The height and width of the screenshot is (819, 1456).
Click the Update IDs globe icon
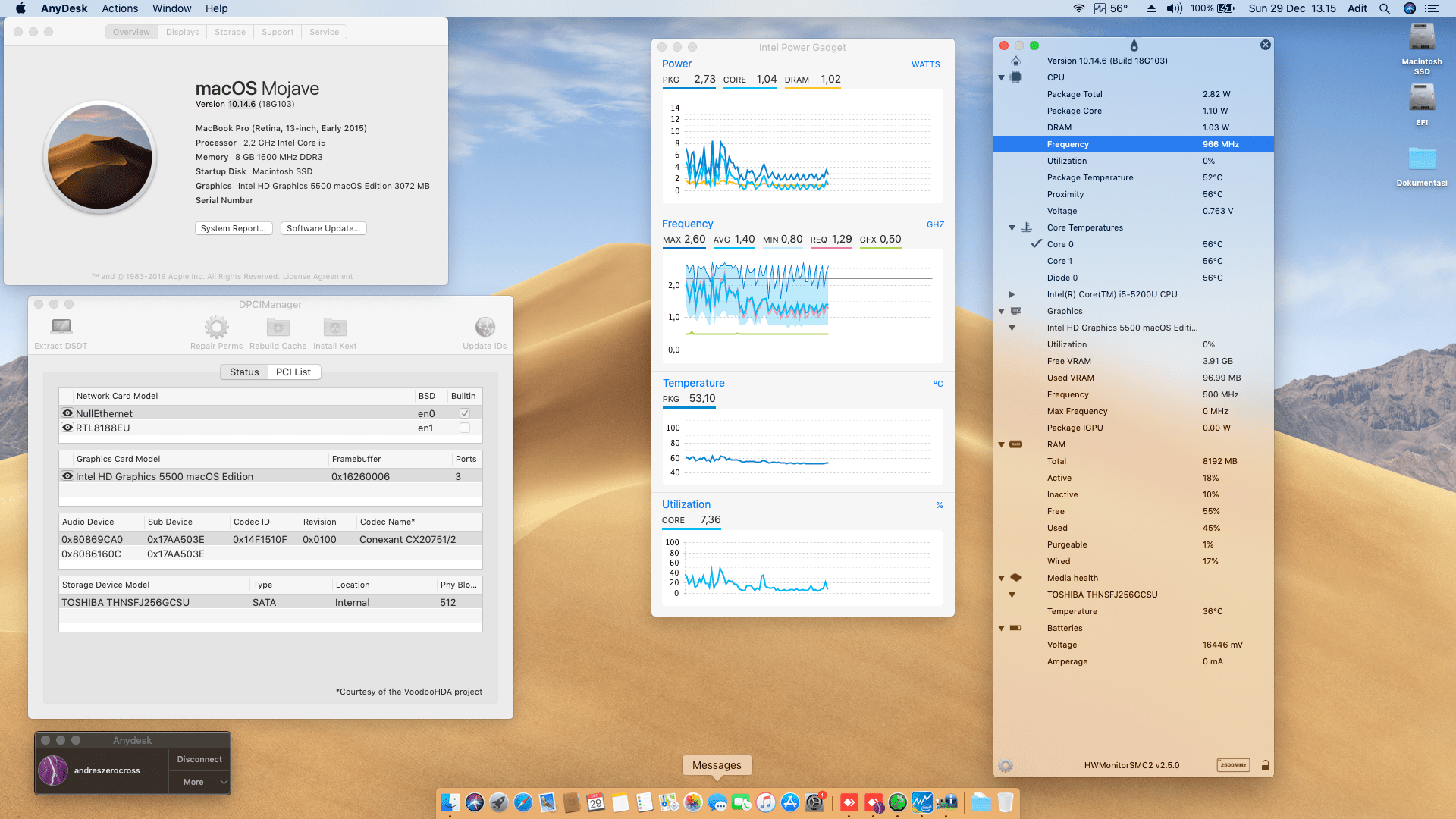[x=485, y=327]
